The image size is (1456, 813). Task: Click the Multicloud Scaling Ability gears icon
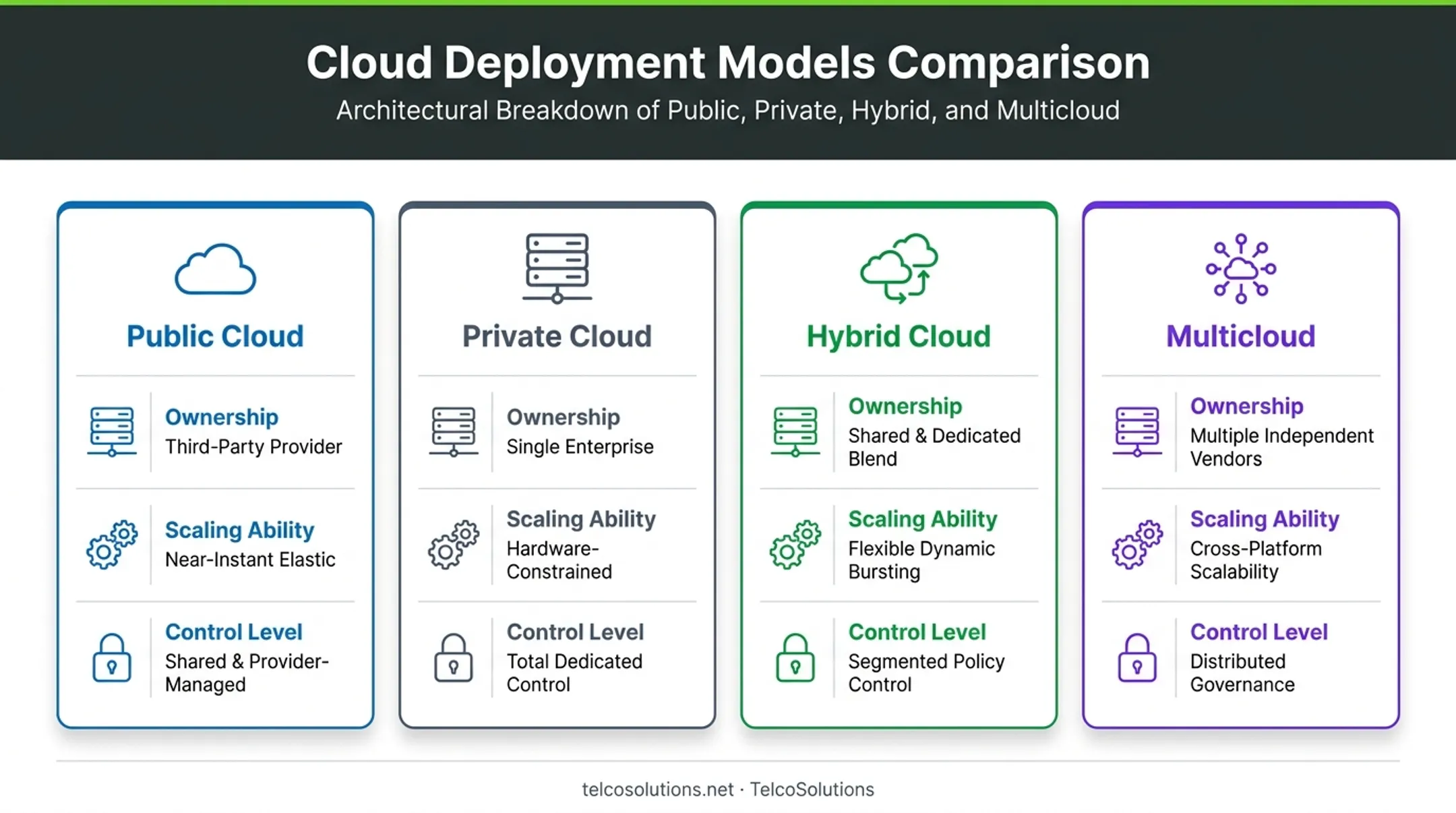pos(1137,545)
